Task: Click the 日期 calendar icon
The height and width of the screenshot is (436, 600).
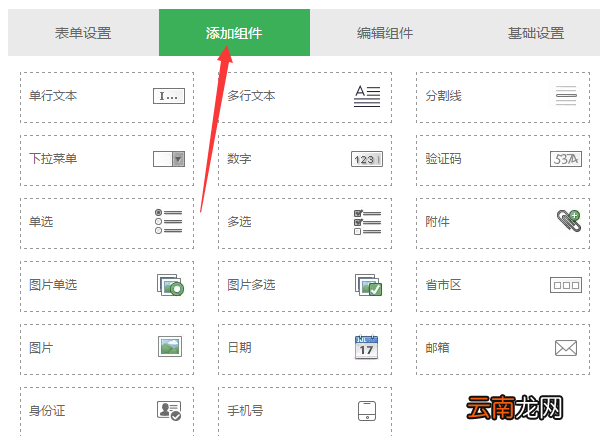Action: 367,347
